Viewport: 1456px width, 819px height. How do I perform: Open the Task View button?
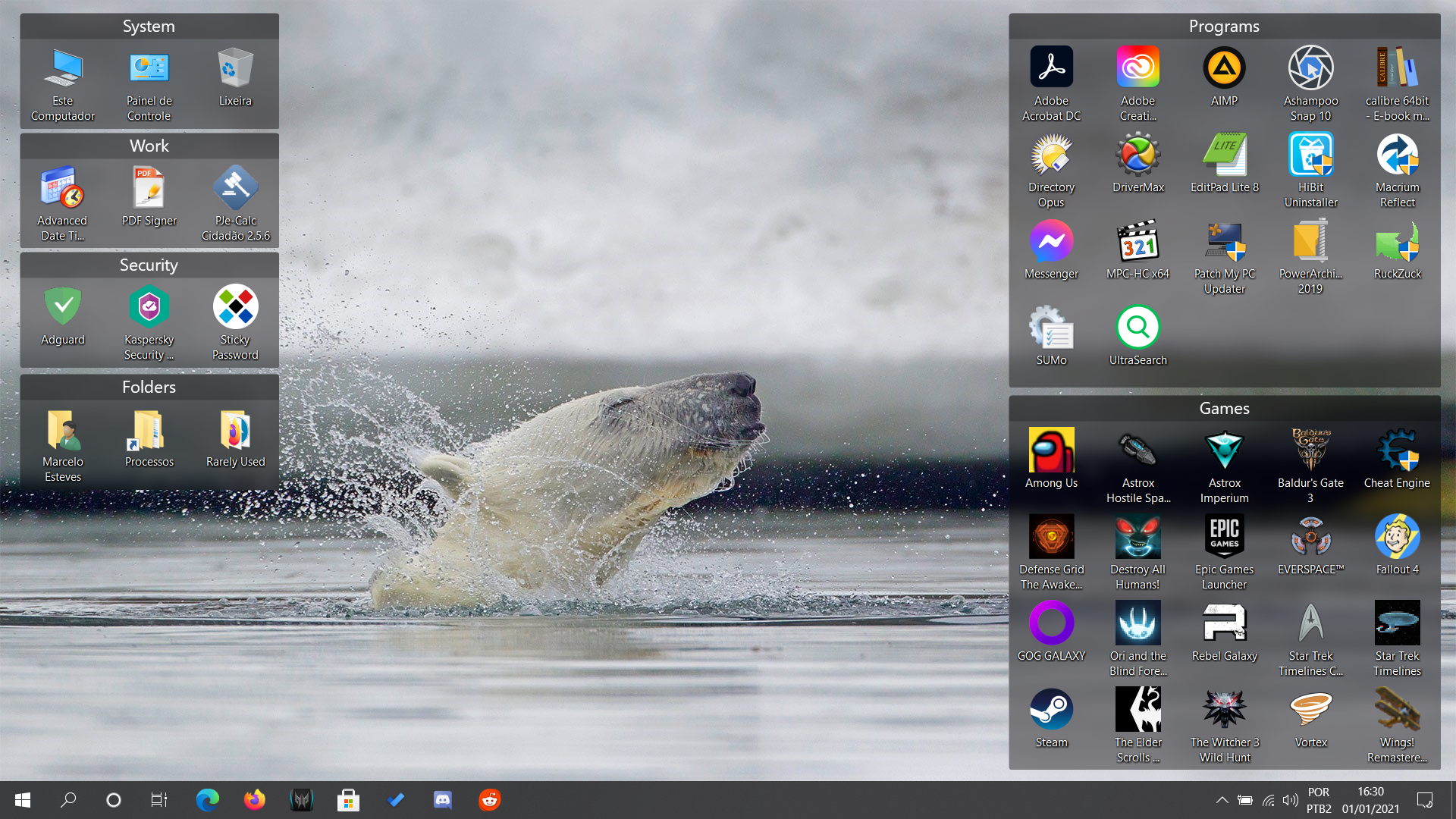coord(159,800)
